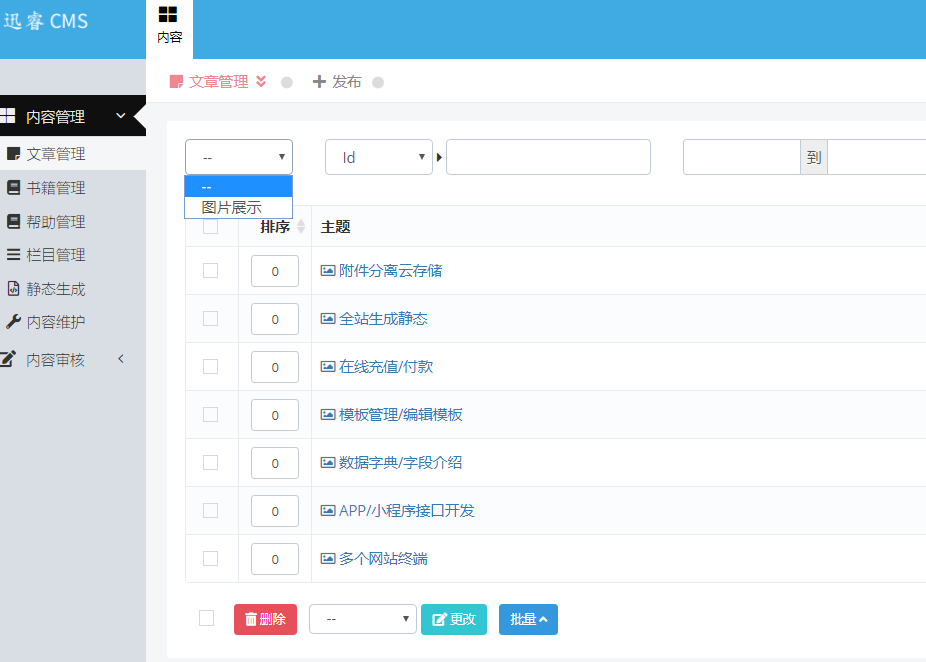The width and height of the screenshot is (926, 662).
Task: Click the 静态生成 file icon in sidebar
Action: (13, 288)
